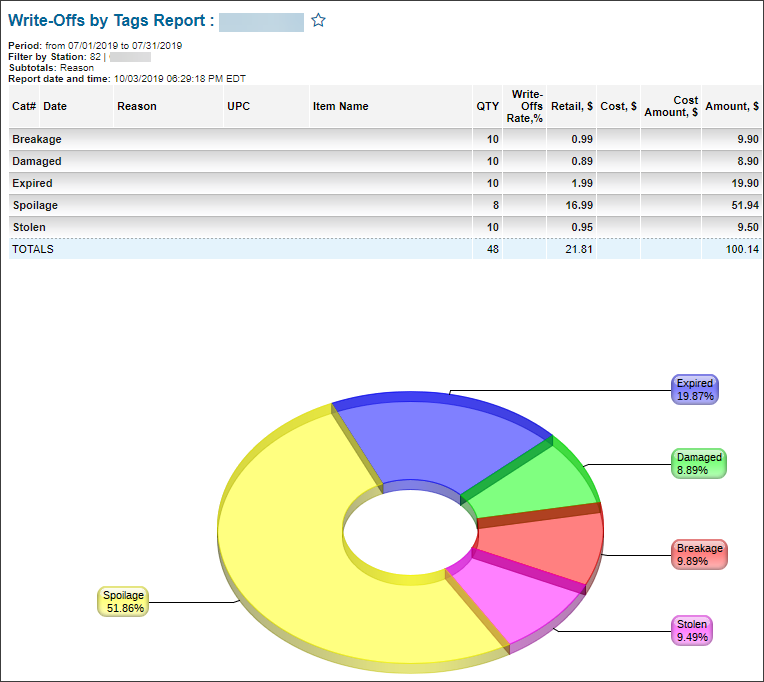Select the Spoilage 51.86% chart label
Screen dimensions: 764x682
pos(125,601)
